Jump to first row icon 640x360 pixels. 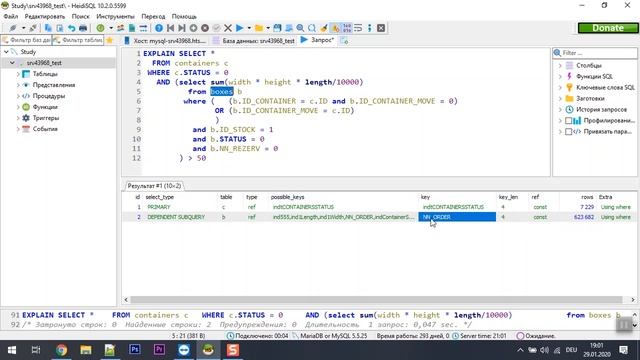coord(170,28)
